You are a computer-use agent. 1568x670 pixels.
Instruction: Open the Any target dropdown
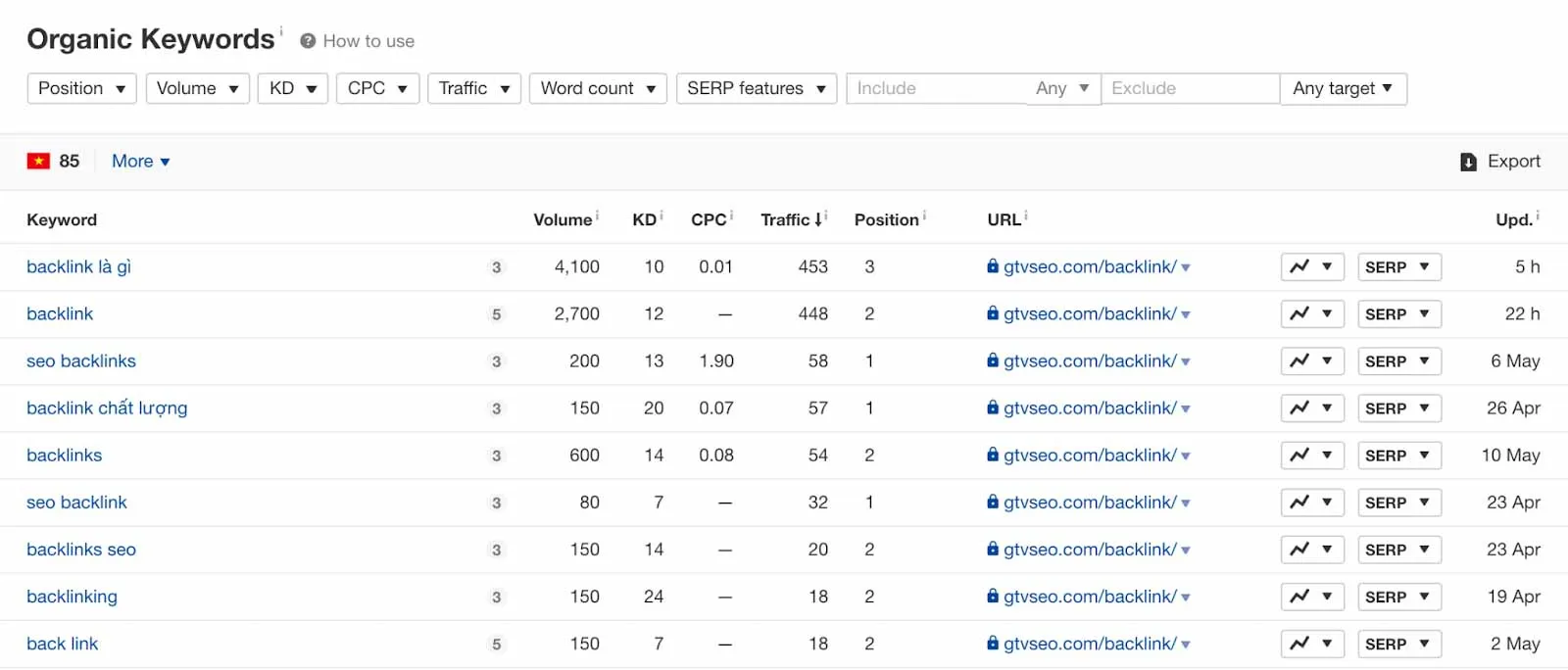[1343, 88]
